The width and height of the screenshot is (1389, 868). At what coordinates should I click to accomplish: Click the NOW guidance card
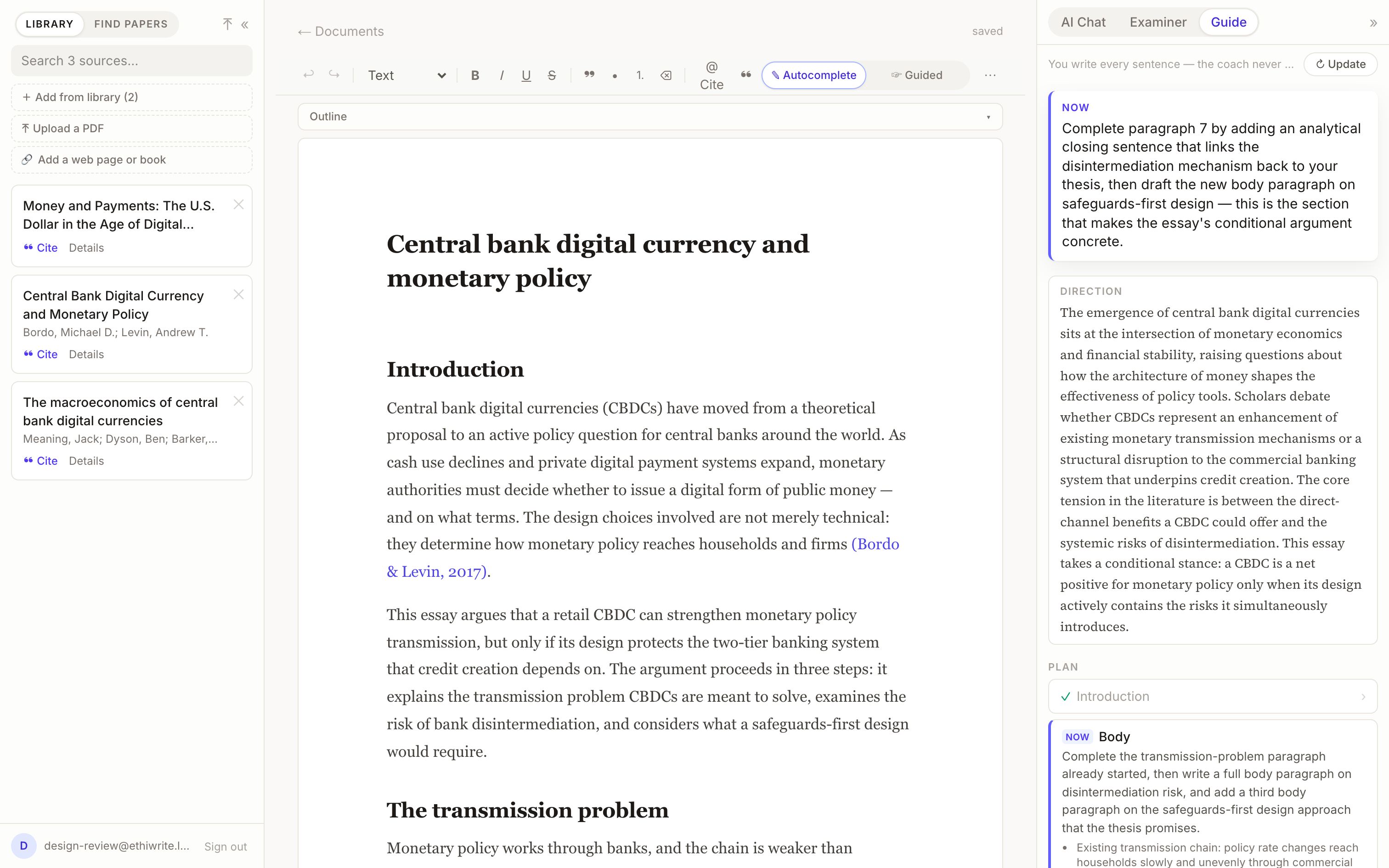click(x=1212, y=175)
